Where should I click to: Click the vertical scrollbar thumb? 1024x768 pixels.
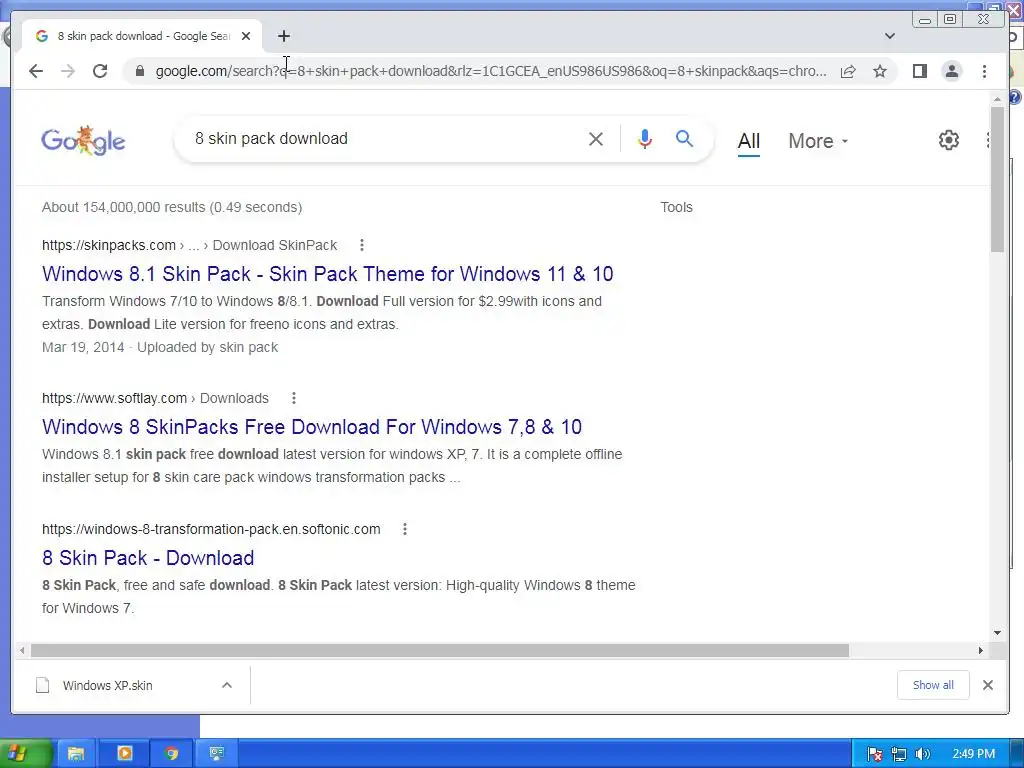pos(997,180)
